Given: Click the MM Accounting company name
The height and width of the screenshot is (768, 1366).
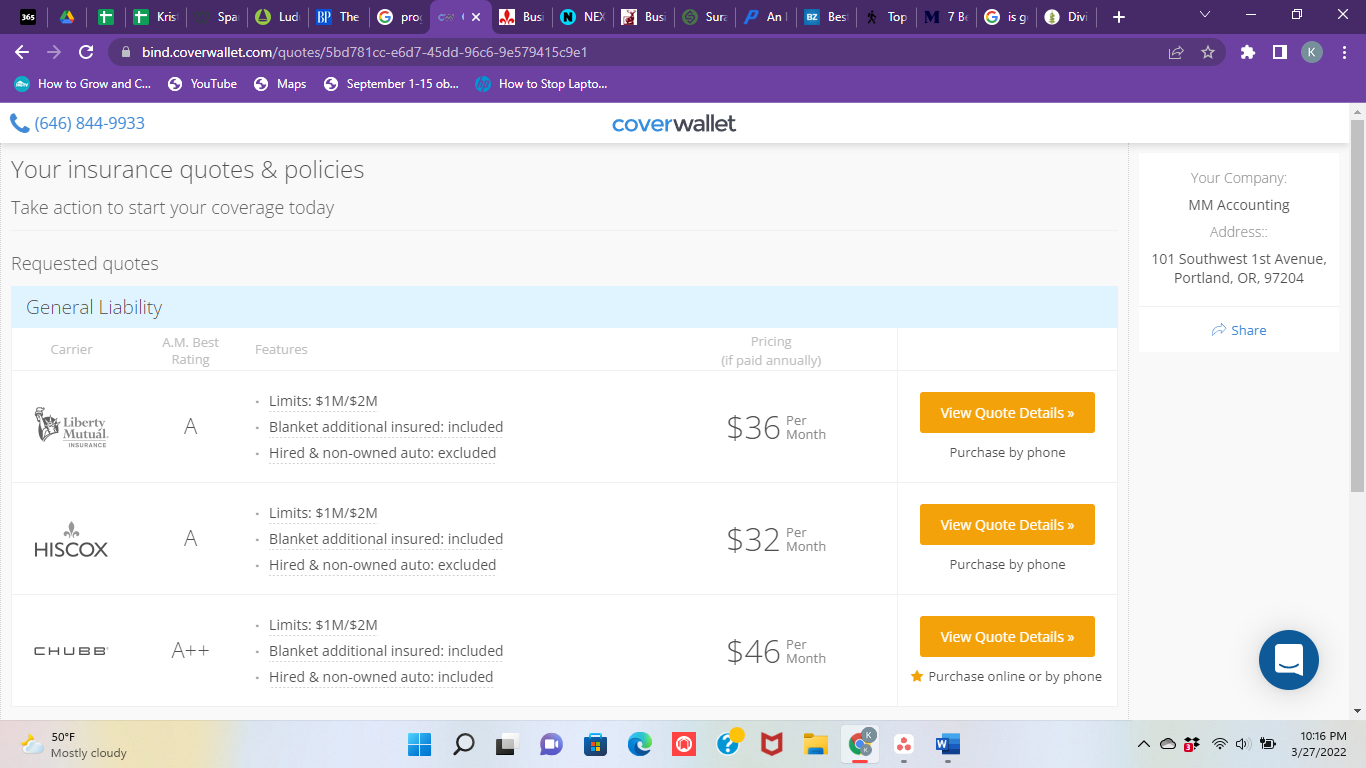Looking at the screenshot, I should tap(1239, 205).
